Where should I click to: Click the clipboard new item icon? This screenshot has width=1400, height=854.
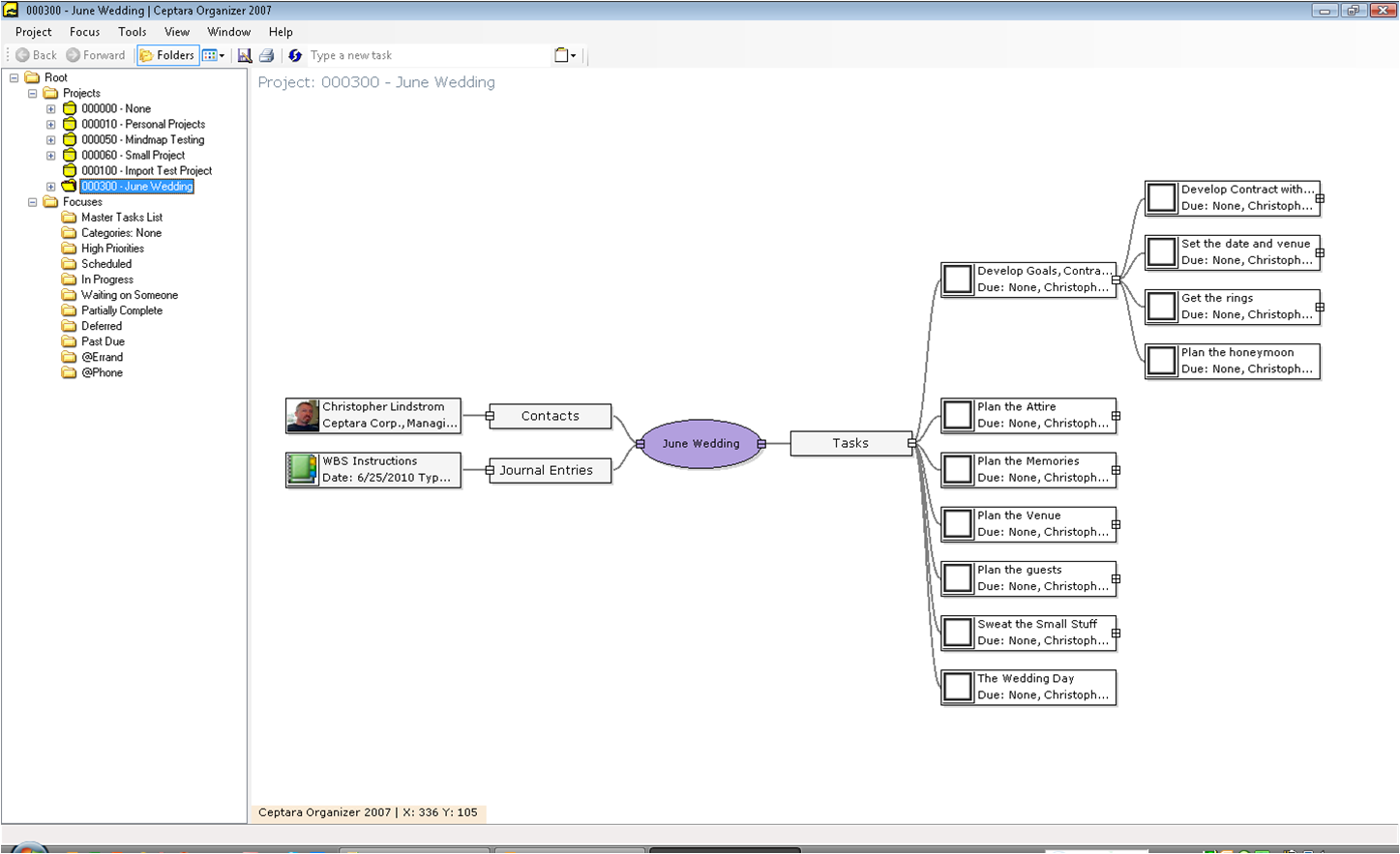[x=560, y=55]
